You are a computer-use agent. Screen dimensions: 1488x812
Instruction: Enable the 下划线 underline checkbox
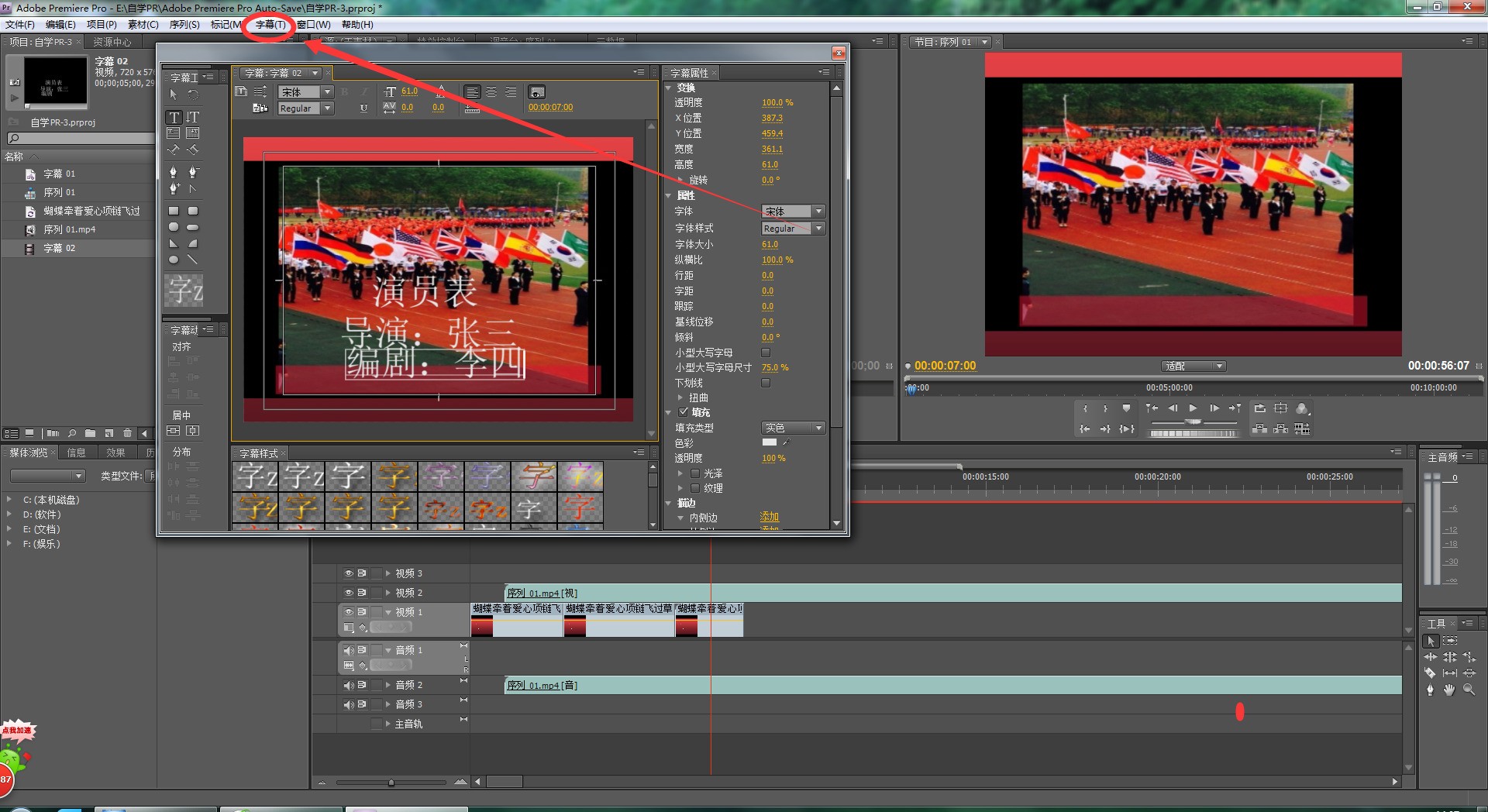pos(766,383)
